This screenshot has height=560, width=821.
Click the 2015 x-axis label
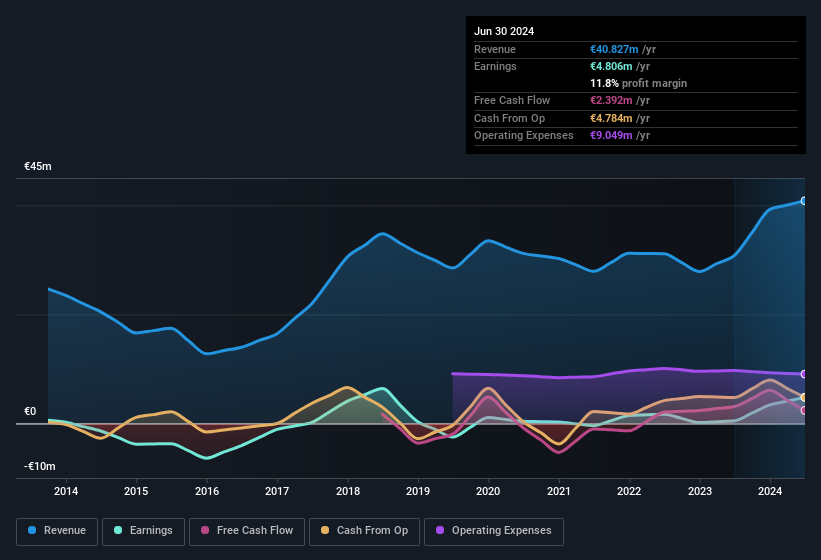136,491
